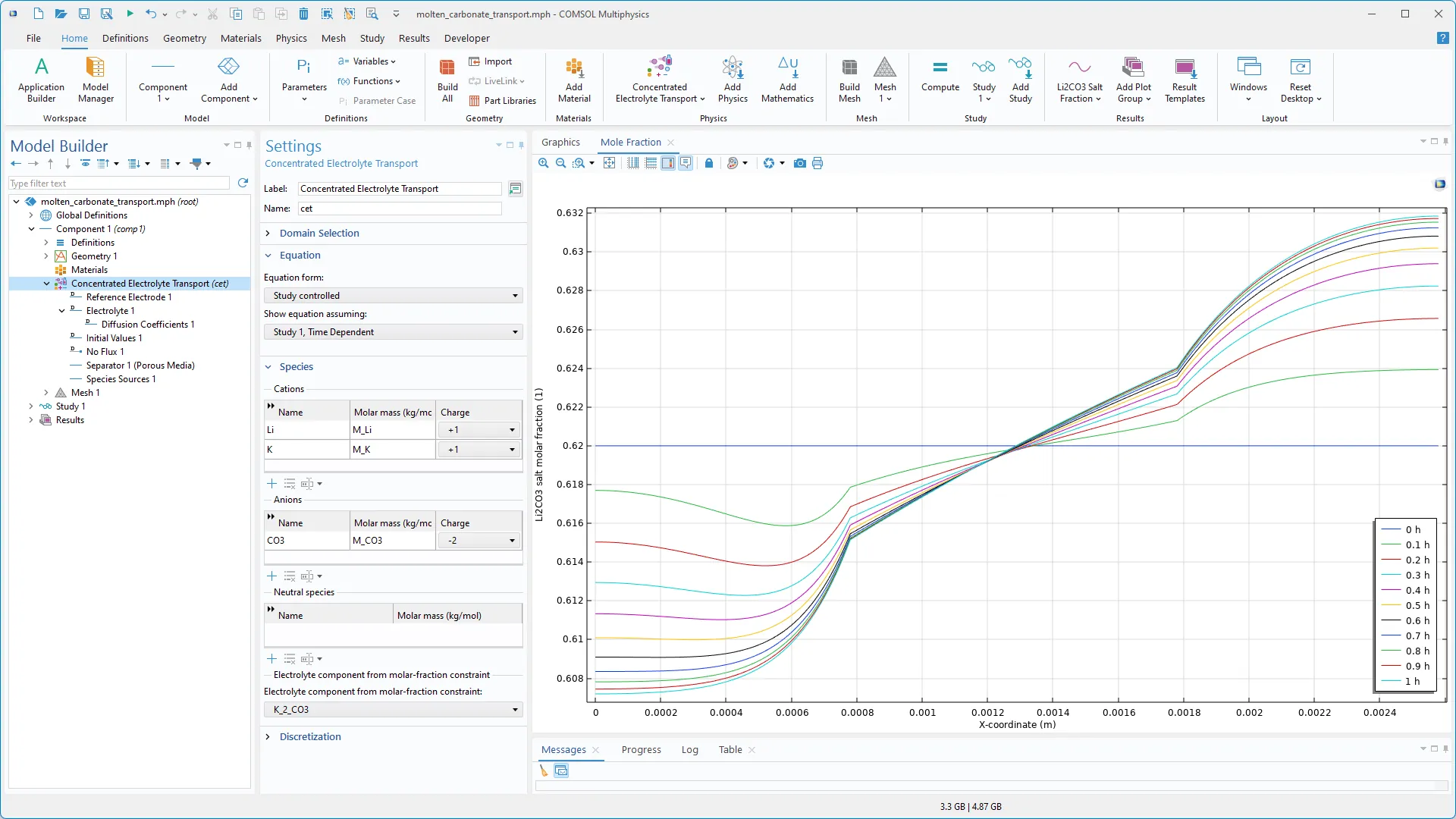Toggle the axis lock icon
1456x819 pixels.
click(709, 163)
